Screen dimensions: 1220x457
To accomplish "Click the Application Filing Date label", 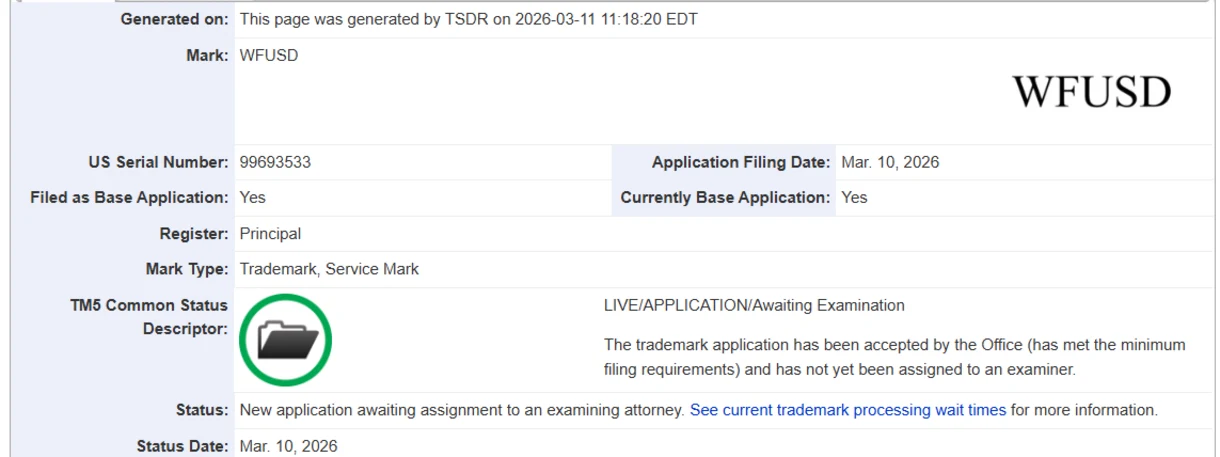I will click(x=741, y=162).
